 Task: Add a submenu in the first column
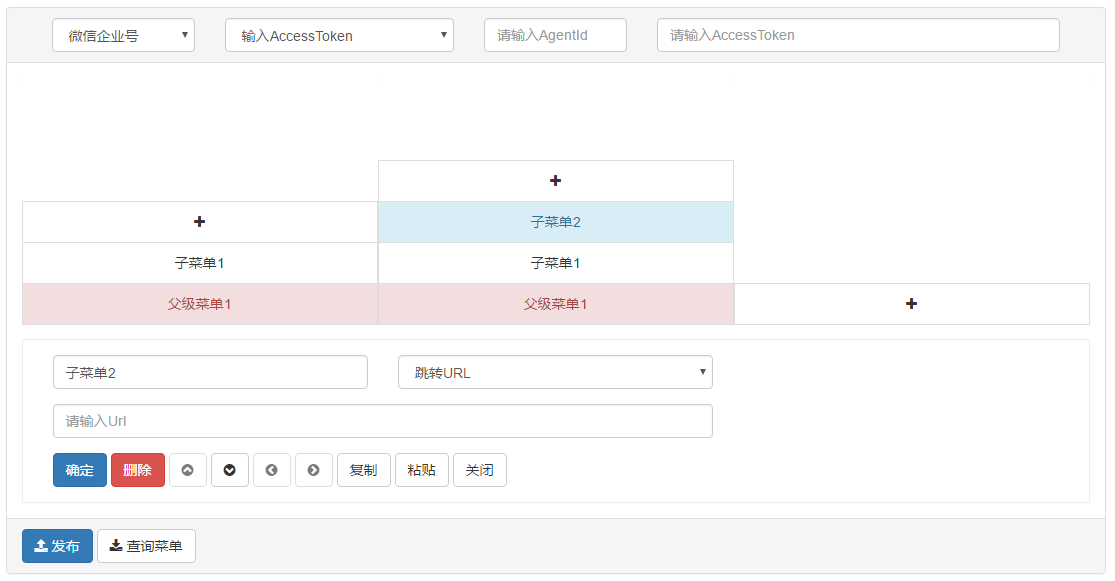tap(200, 222)
